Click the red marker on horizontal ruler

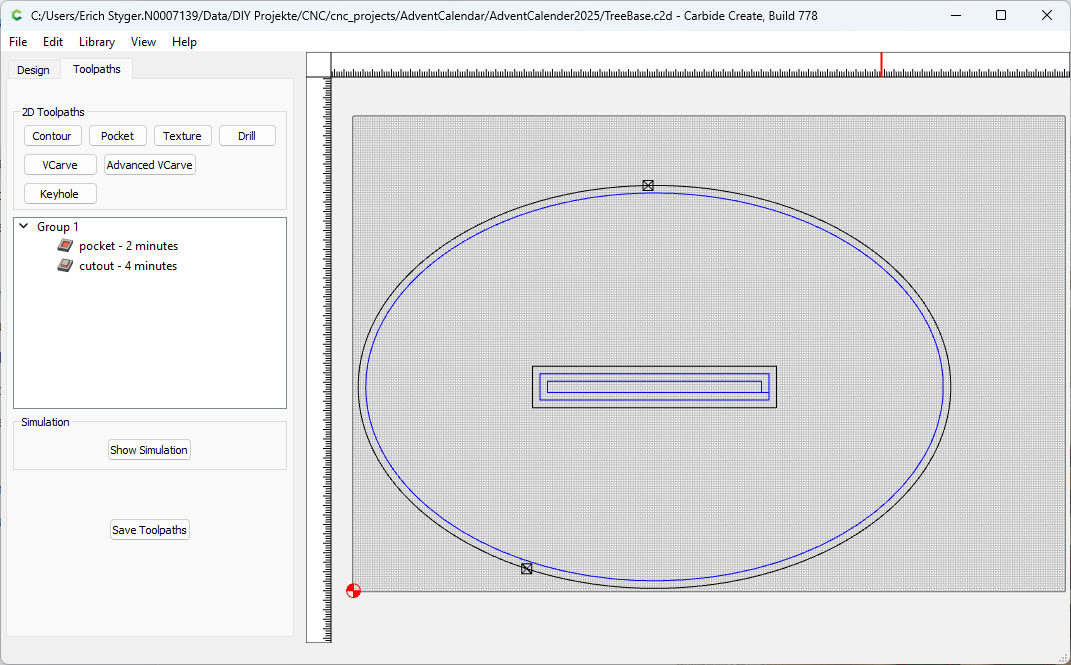[x=881, y=64]
